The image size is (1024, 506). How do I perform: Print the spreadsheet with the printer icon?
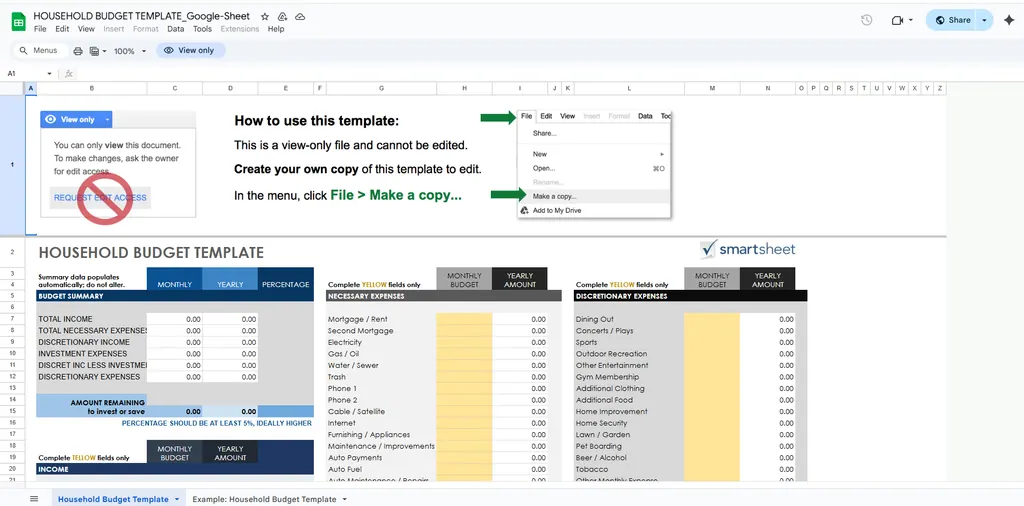(76, 51)
